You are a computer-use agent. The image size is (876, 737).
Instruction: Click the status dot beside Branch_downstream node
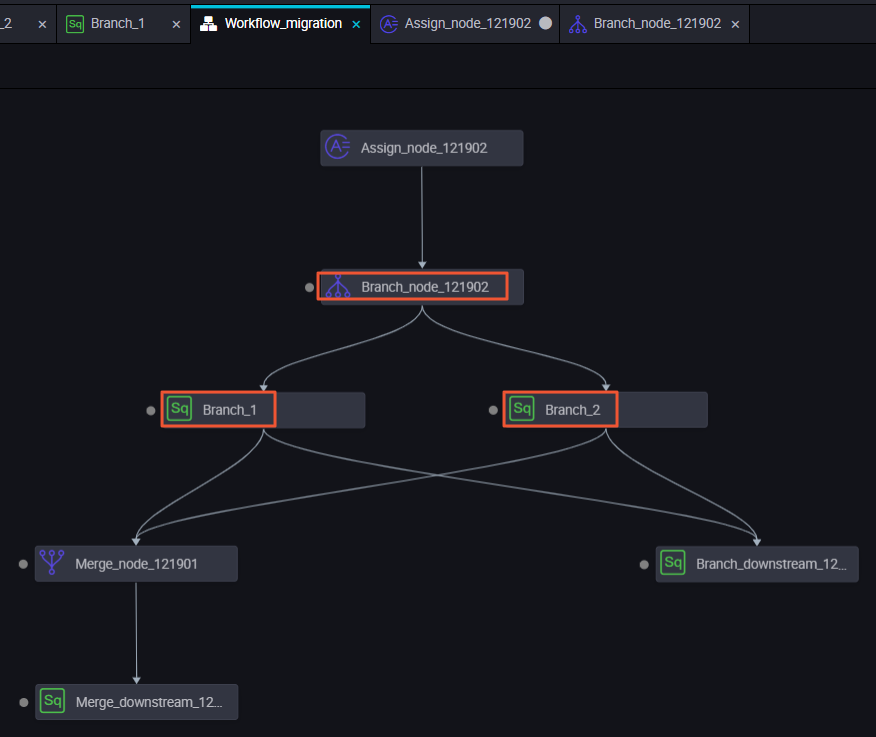[644, 565]
